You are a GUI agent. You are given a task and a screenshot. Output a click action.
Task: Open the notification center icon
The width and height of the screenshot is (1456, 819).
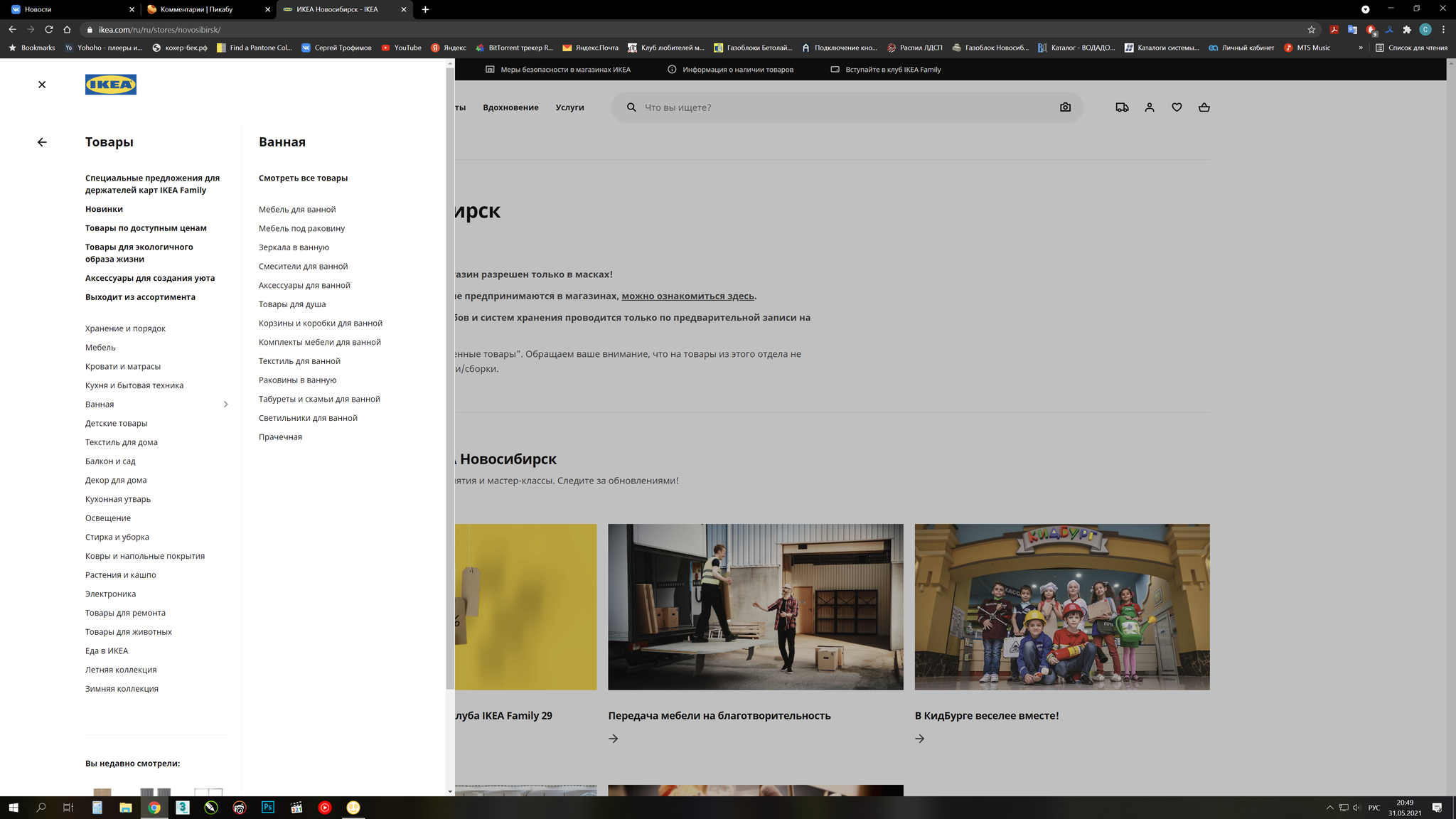click(1436, 808)
